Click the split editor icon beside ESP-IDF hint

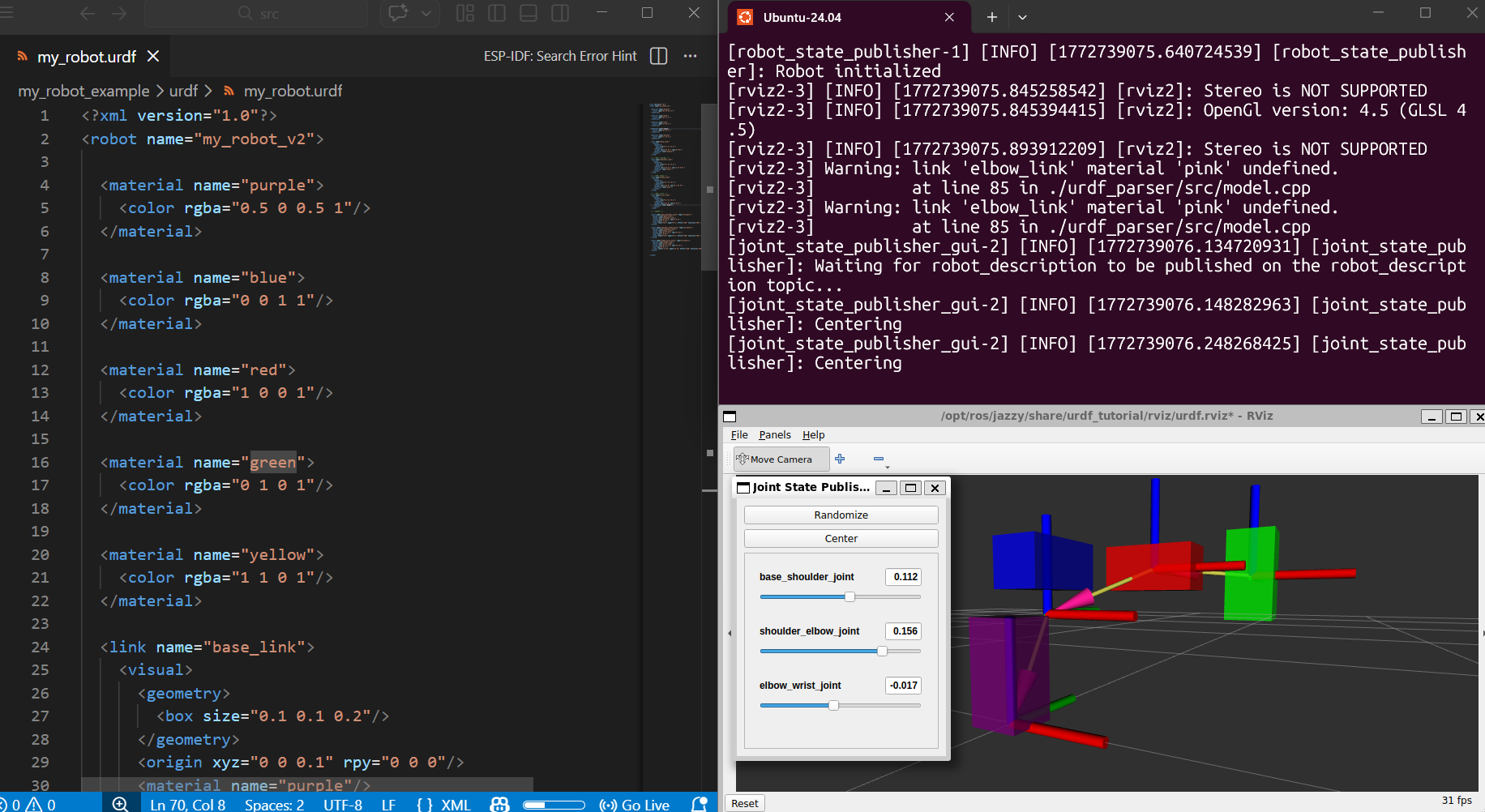click(x=659, y=56)
